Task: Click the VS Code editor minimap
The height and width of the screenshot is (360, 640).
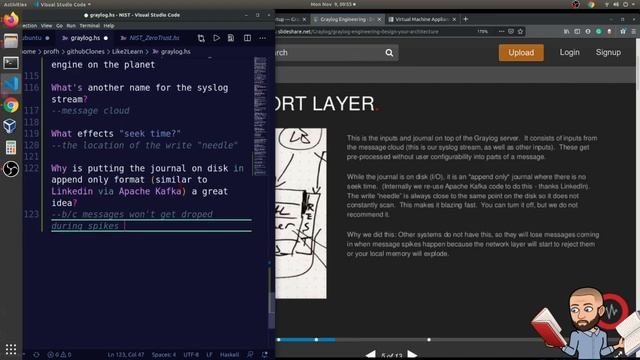Action: point(260,116)
